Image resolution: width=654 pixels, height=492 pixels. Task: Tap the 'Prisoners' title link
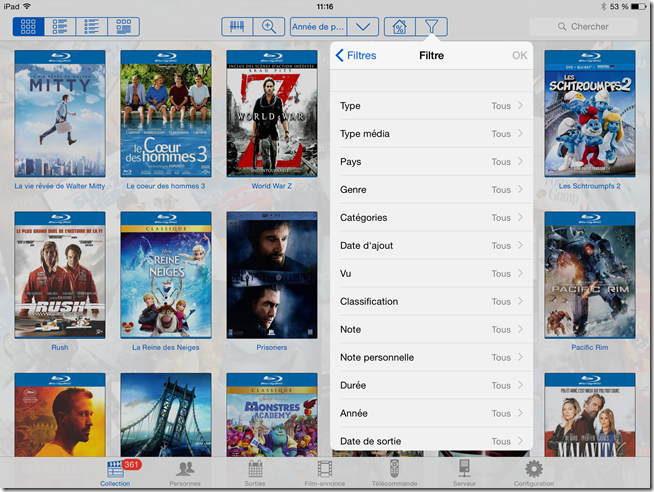pos(272,347)
